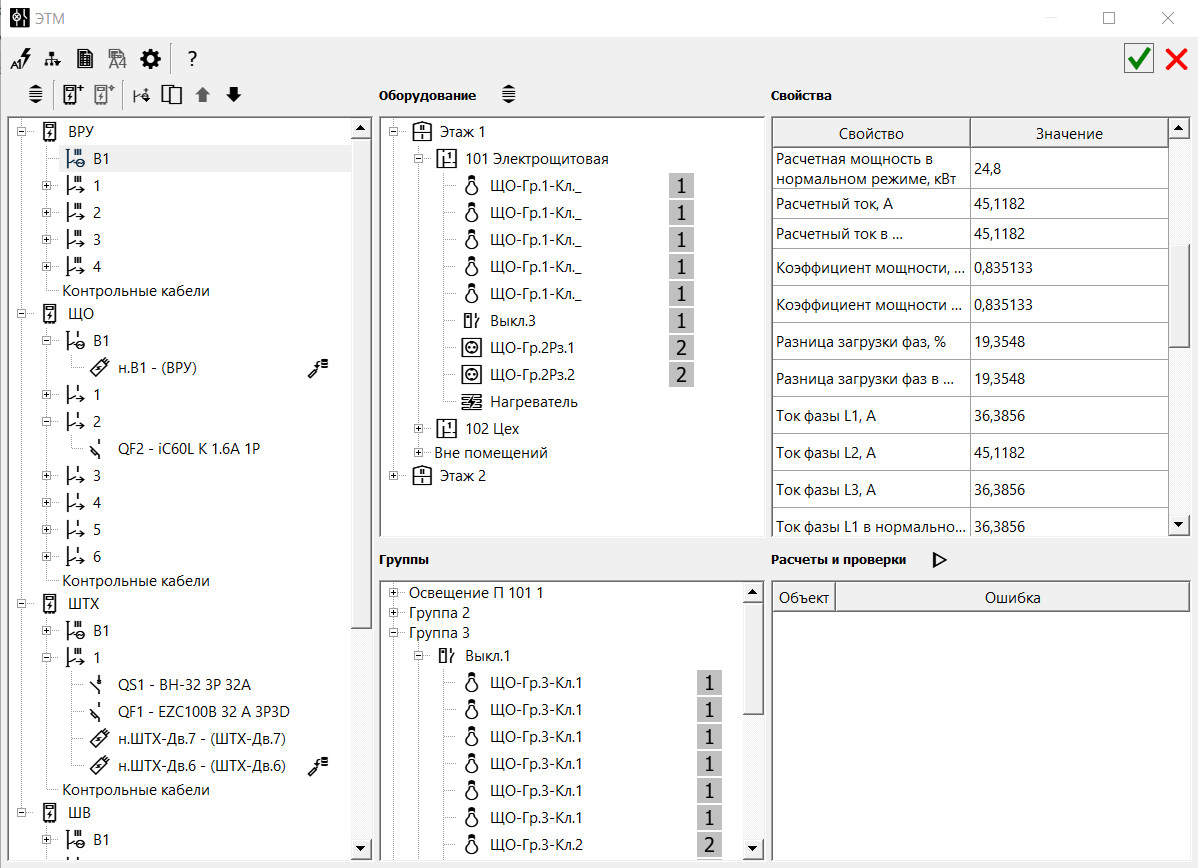The height and width of the screenshot is (868, 1198).
Task: Click the properties table scroll-up arrow
Action: click(1179, 128)
